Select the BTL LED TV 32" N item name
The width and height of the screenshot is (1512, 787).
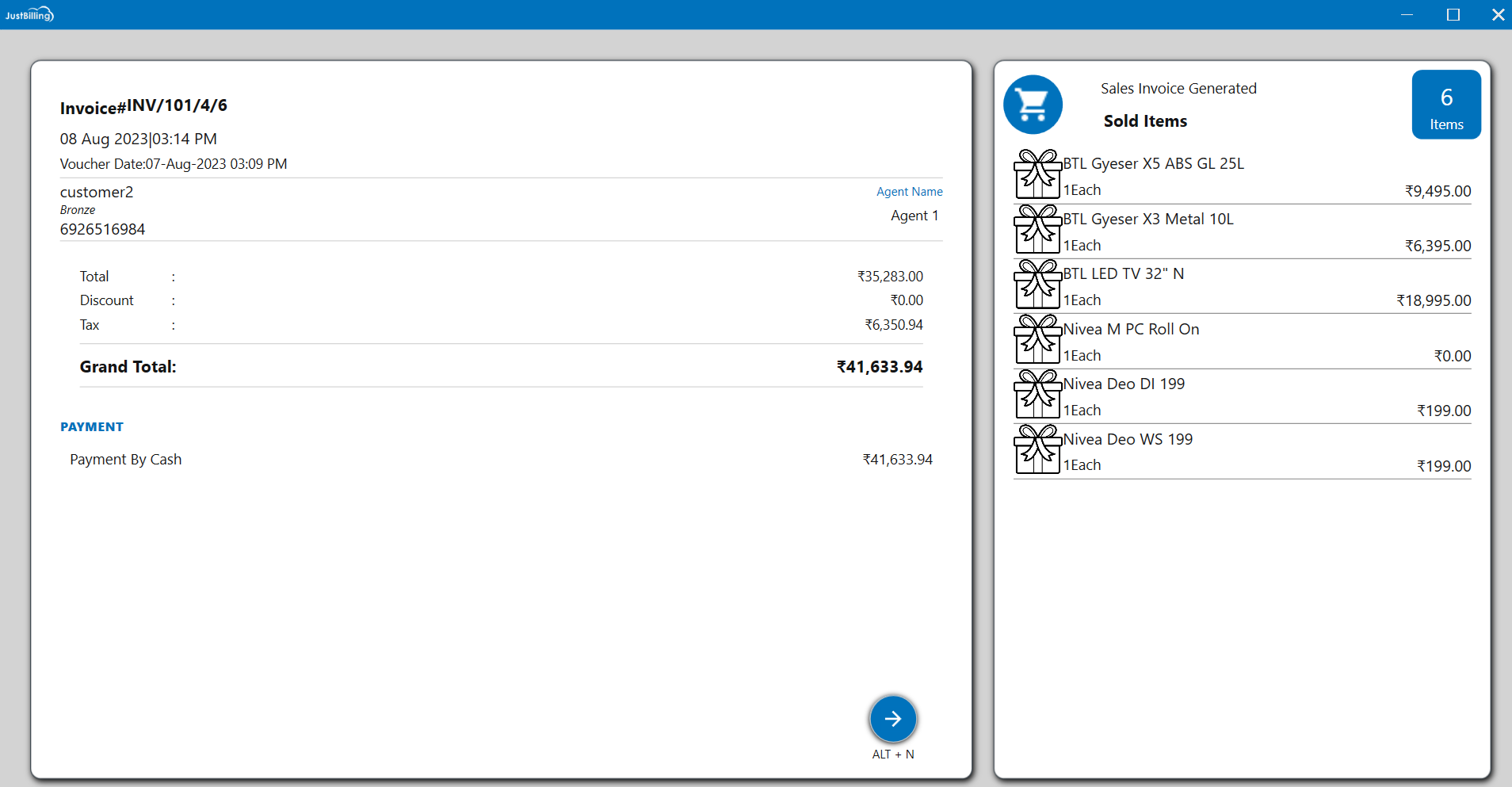pyautogui.click(x=1123, y=273)
